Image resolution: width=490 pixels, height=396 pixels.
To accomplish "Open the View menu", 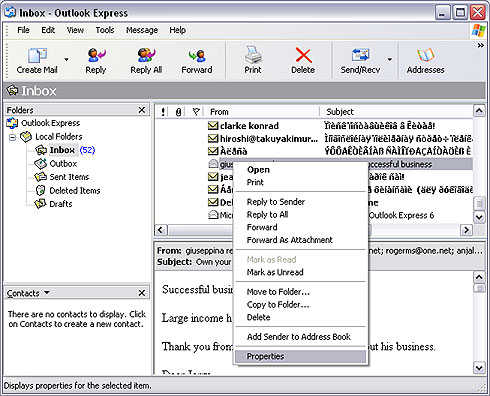I will 75,30.
